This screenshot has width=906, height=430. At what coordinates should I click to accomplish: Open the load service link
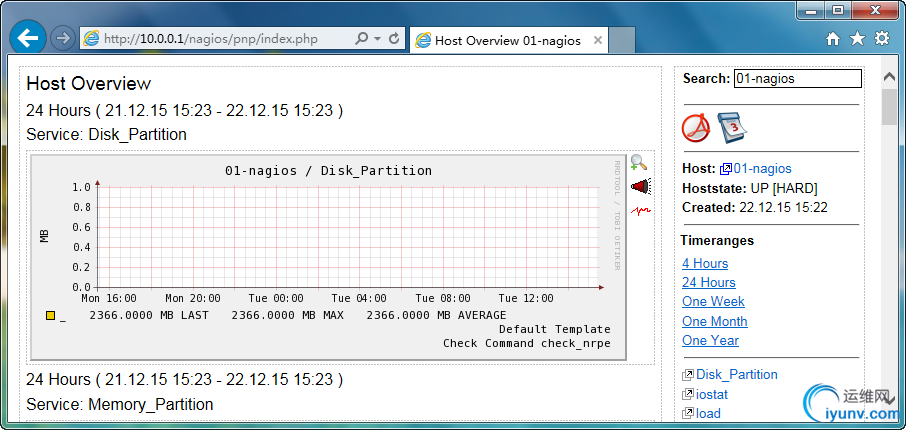click(708, 413)
